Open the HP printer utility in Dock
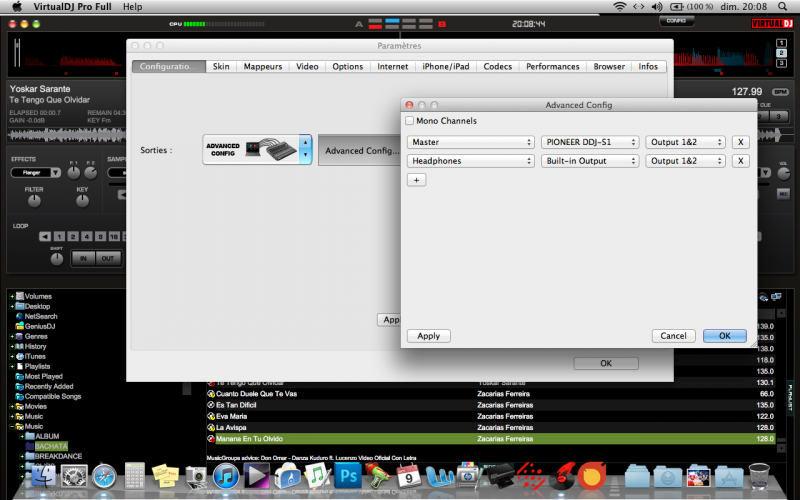 pos(467,477)
